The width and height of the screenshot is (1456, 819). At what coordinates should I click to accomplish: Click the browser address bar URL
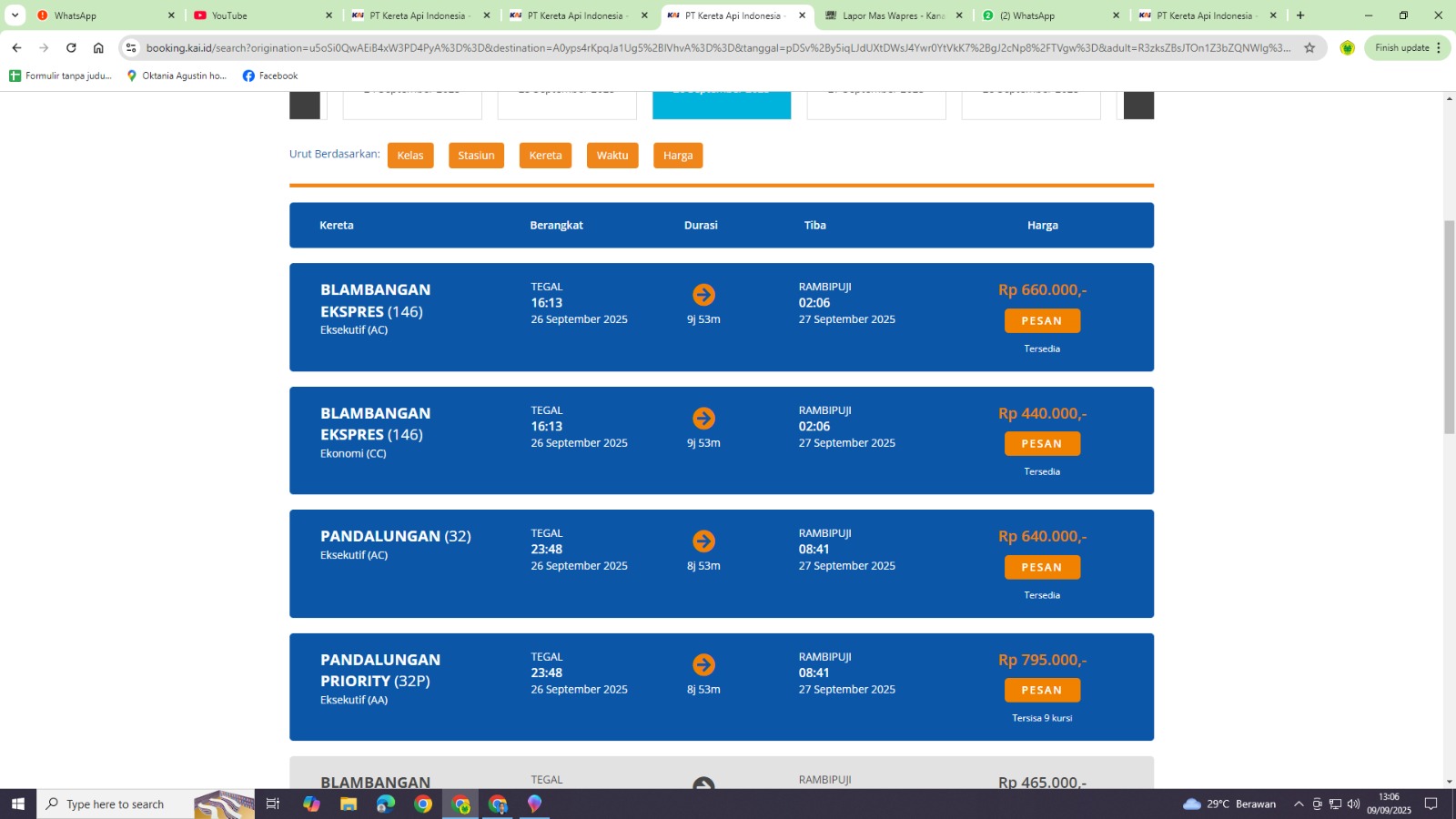point(717,48)
